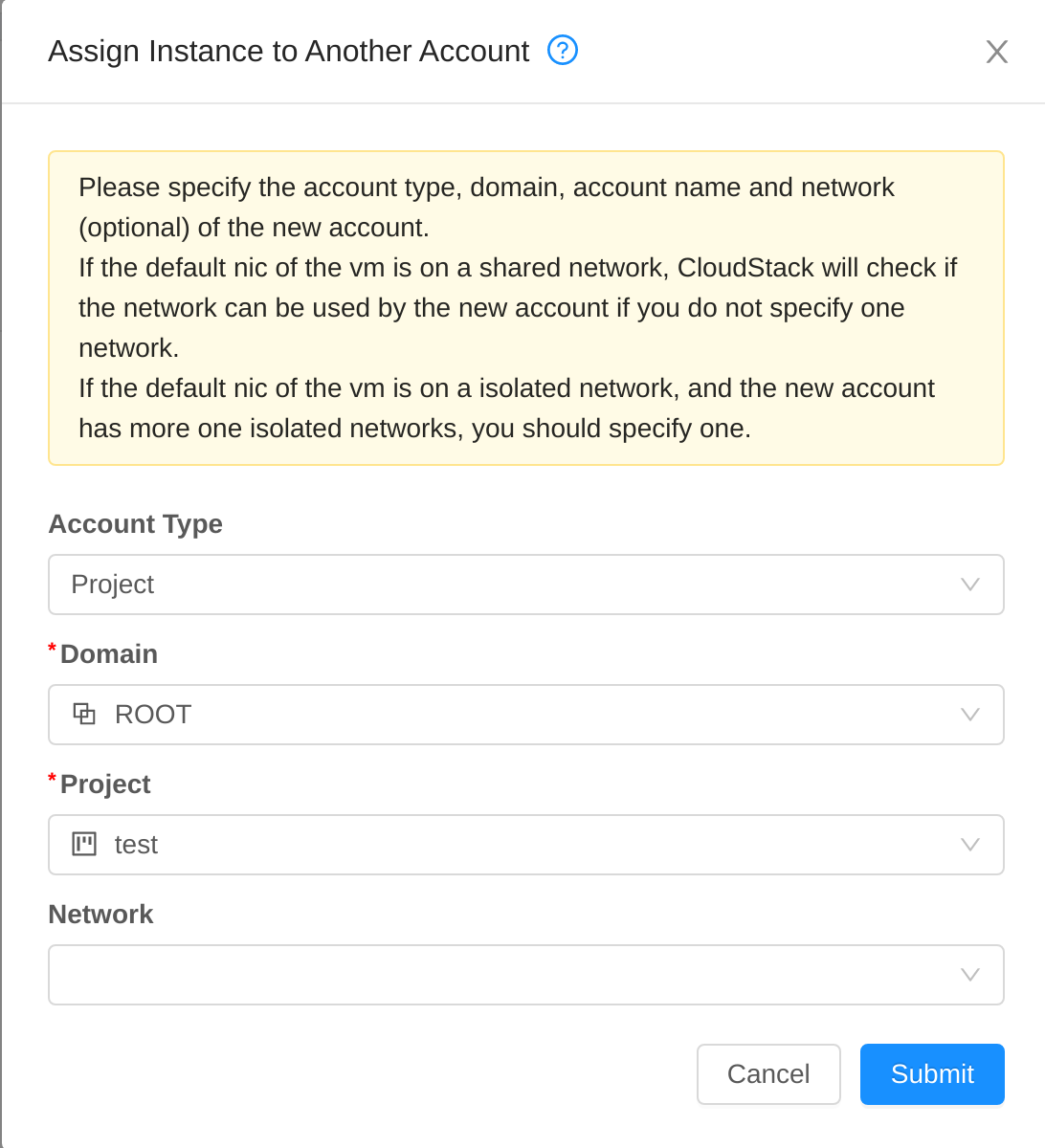Click the Network field's dropdown arrow icon
1045x1148 pixels.
970,974
